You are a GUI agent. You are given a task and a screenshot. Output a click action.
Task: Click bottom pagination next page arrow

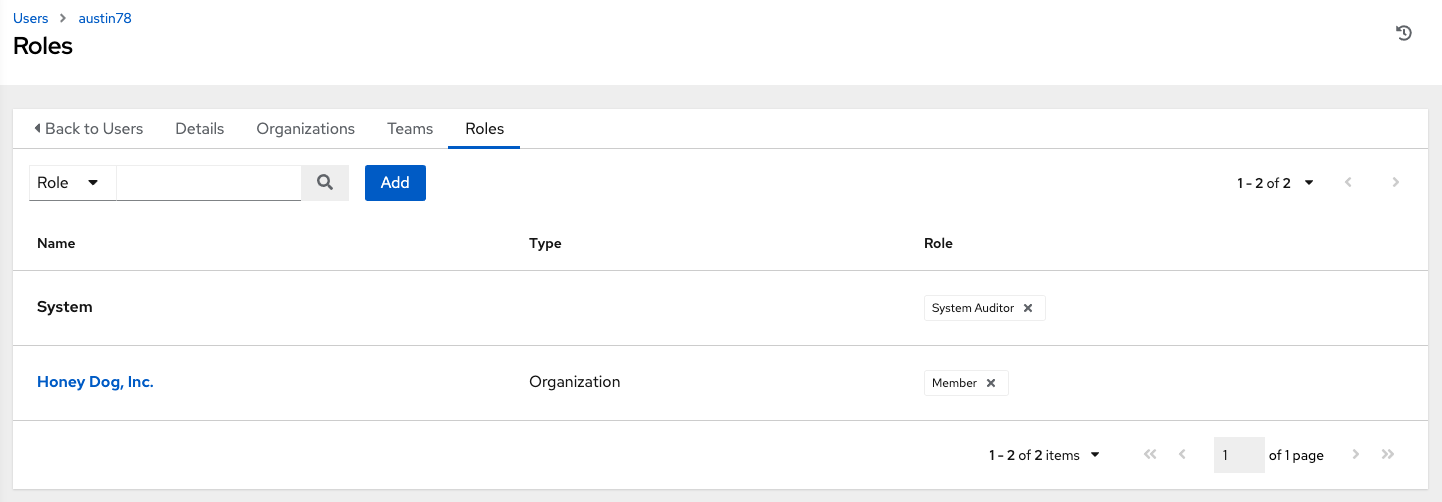(x=1356, y=454)
